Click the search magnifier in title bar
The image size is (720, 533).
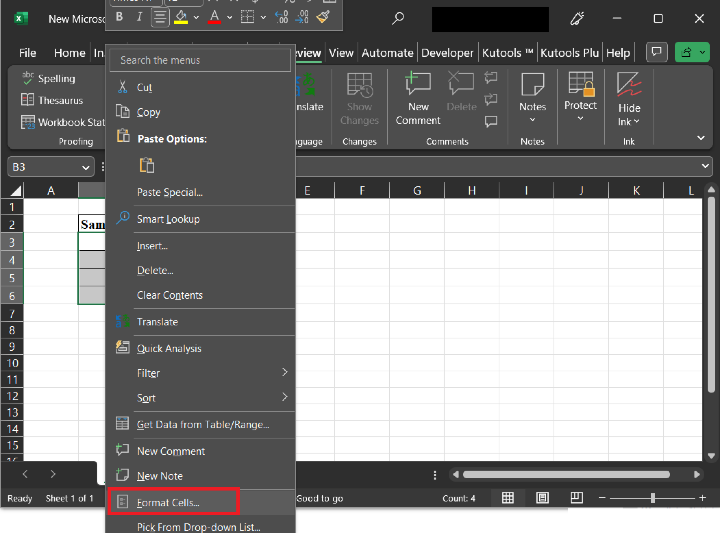pos(398,18)
